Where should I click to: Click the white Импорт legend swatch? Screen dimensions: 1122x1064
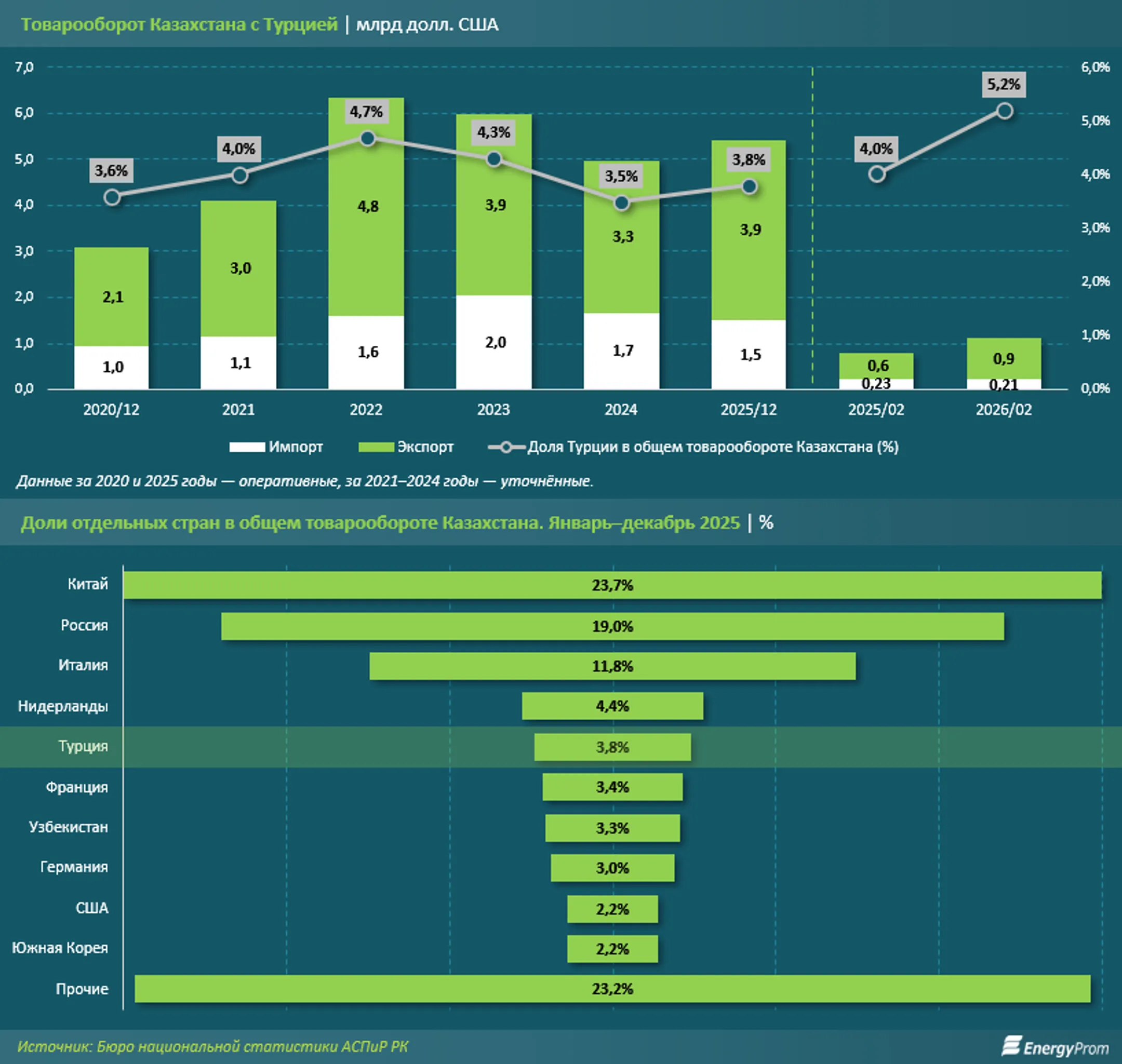(247, 447)
